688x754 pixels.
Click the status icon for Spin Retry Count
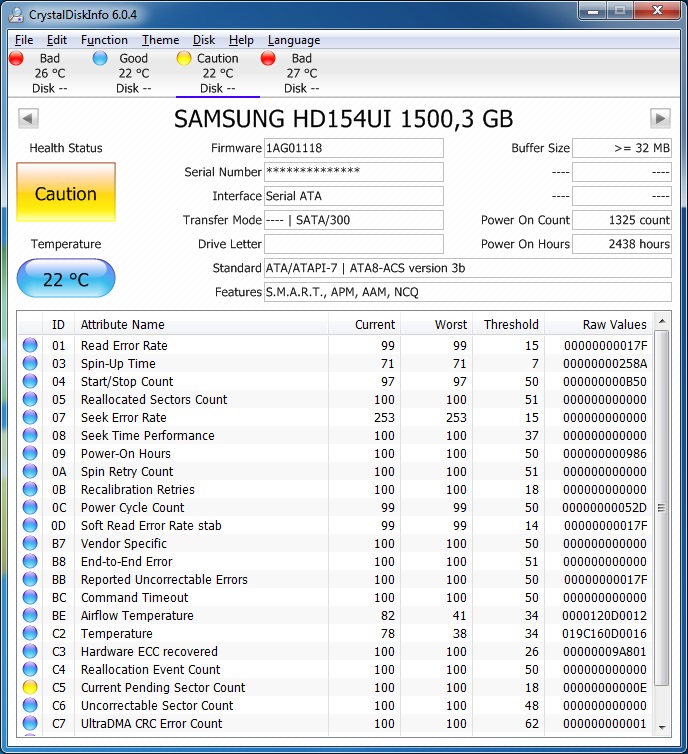[x=30, y=471]
